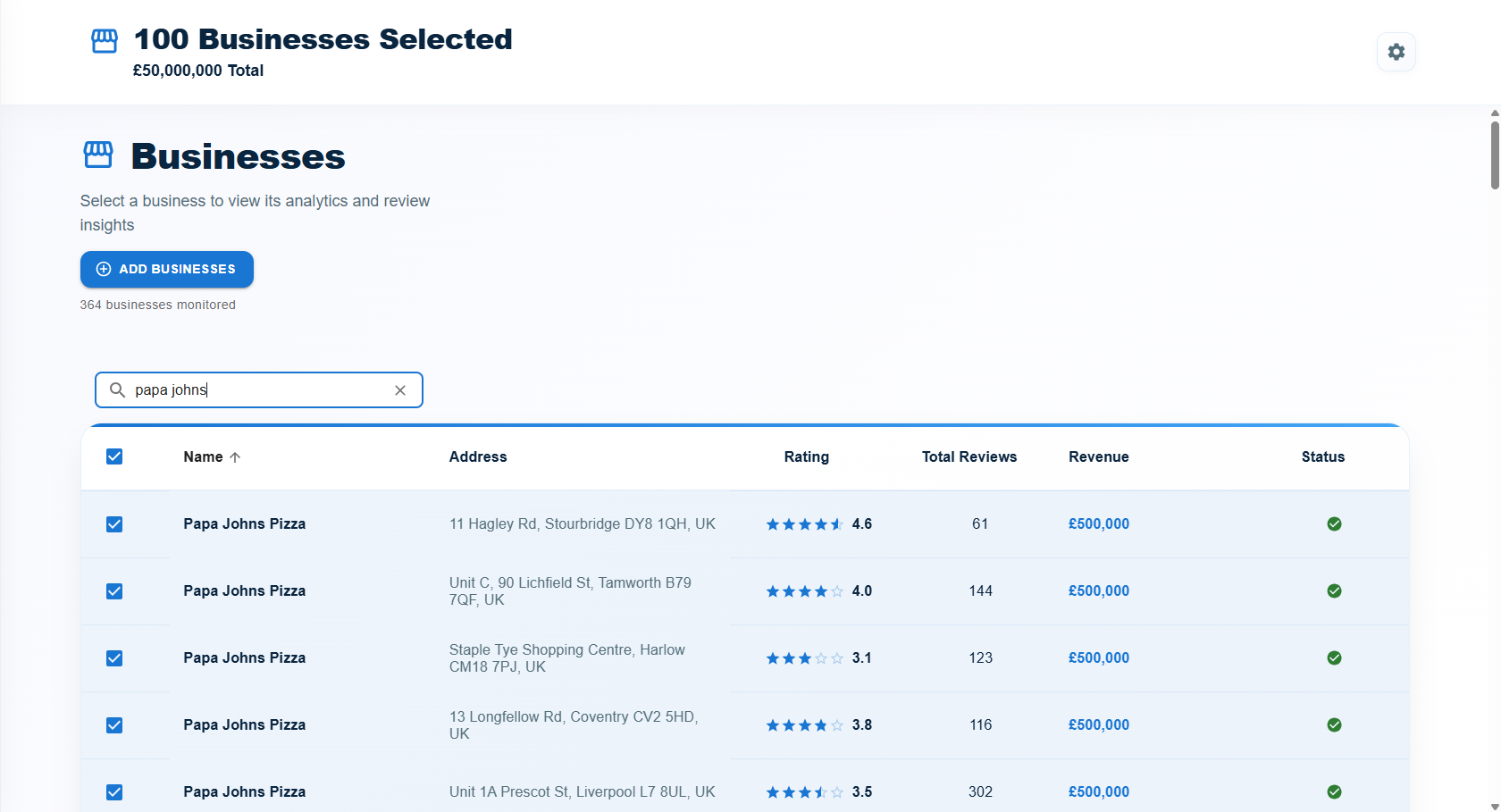Image resolution: width=1501 pixels, height=812 pixels.
Task: Click total reviews value 302
Action: coord(981,792)
